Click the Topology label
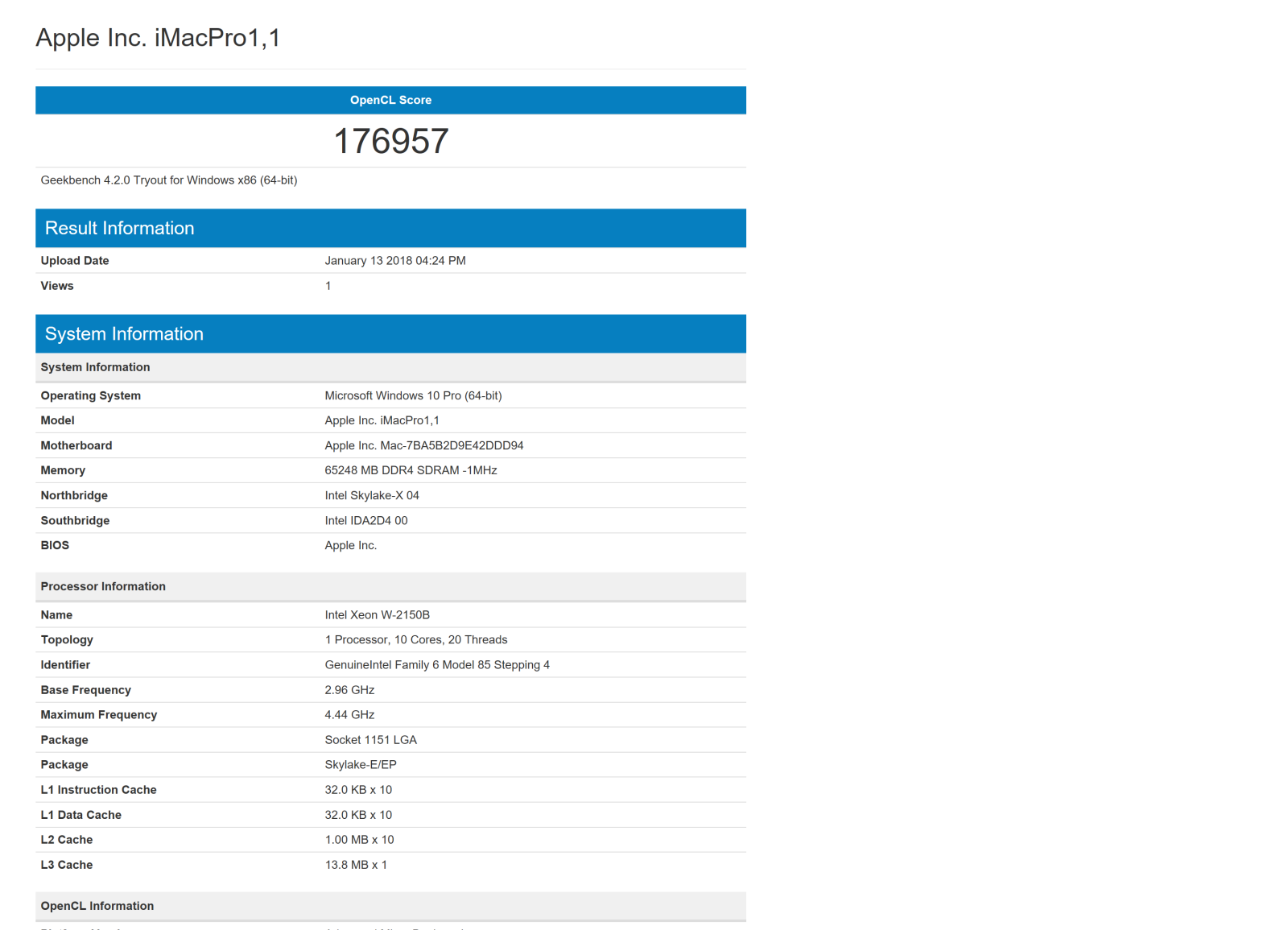This screenshot has height=930, width=1288. 67,640
